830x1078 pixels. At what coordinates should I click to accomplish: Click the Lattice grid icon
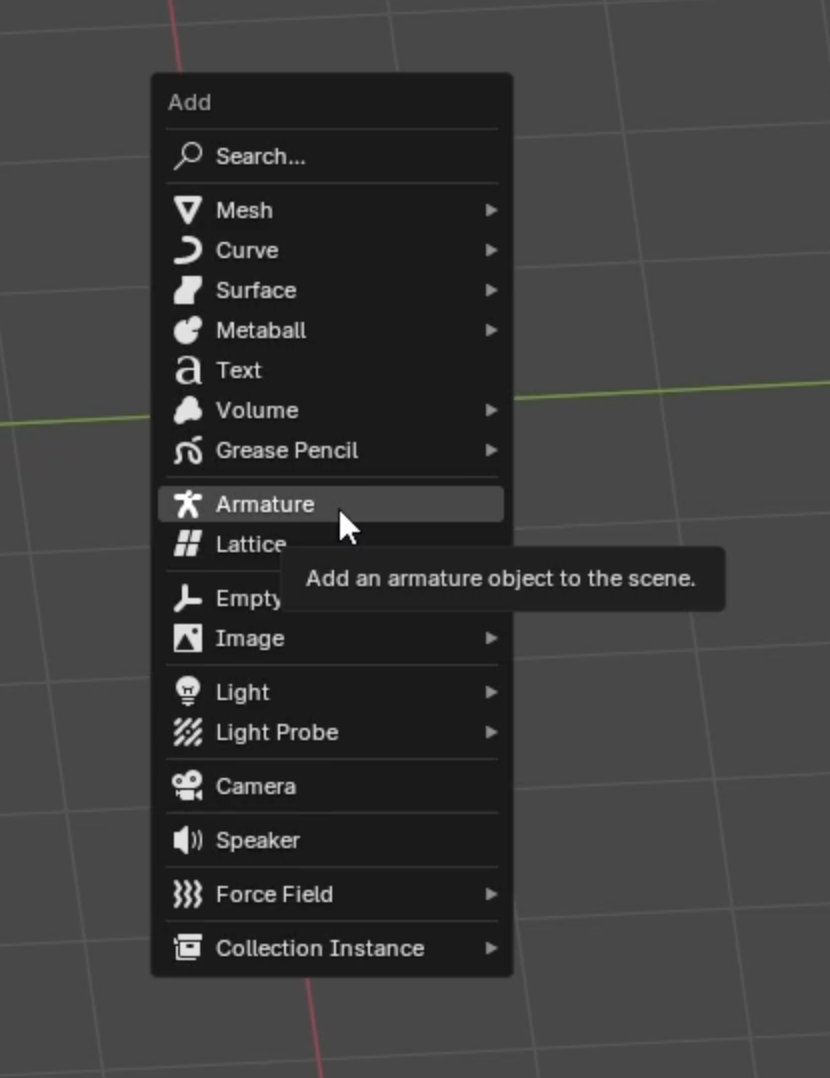188,544
